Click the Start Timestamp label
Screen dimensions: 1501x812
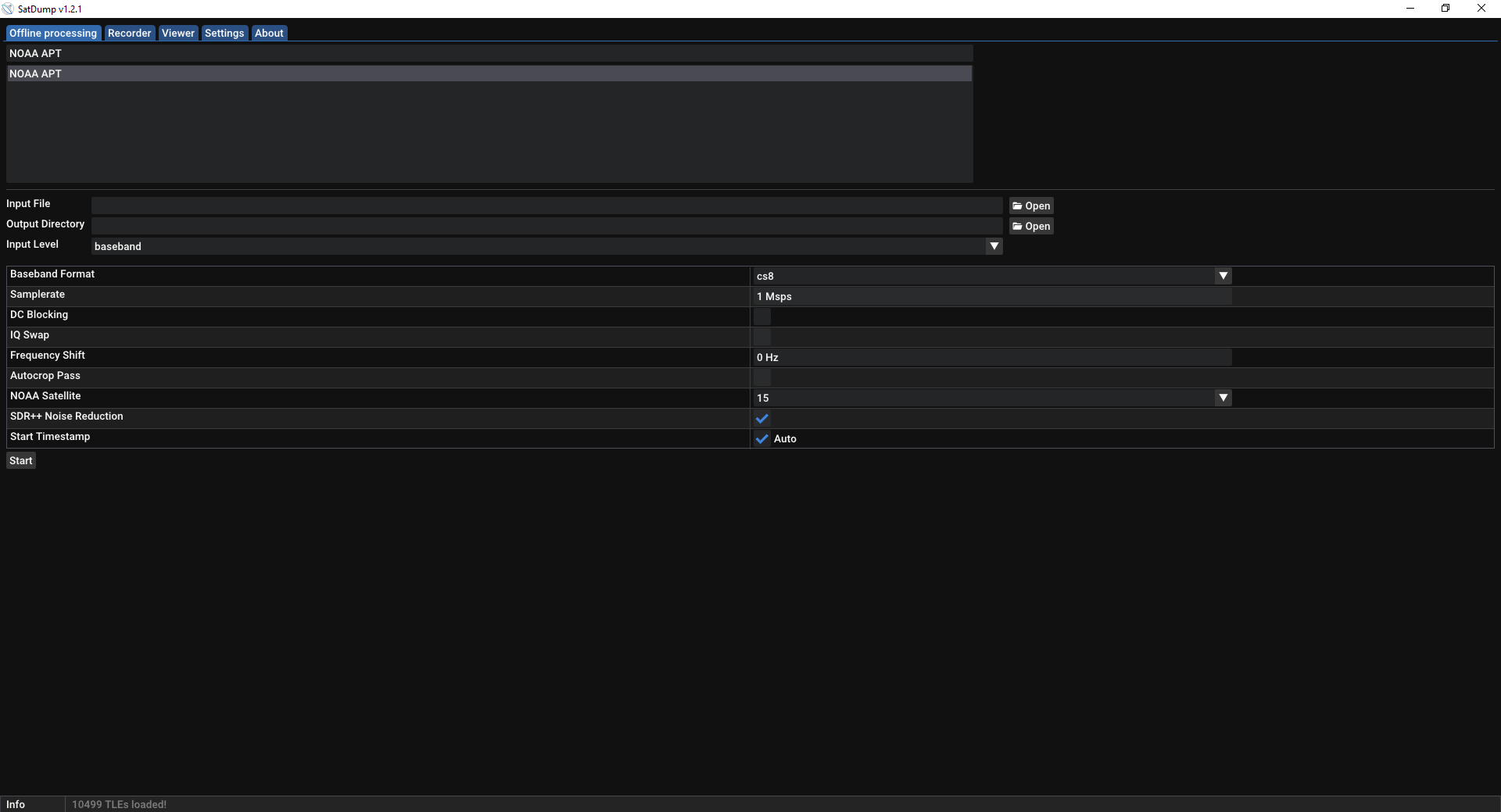[x=50, y=436]
